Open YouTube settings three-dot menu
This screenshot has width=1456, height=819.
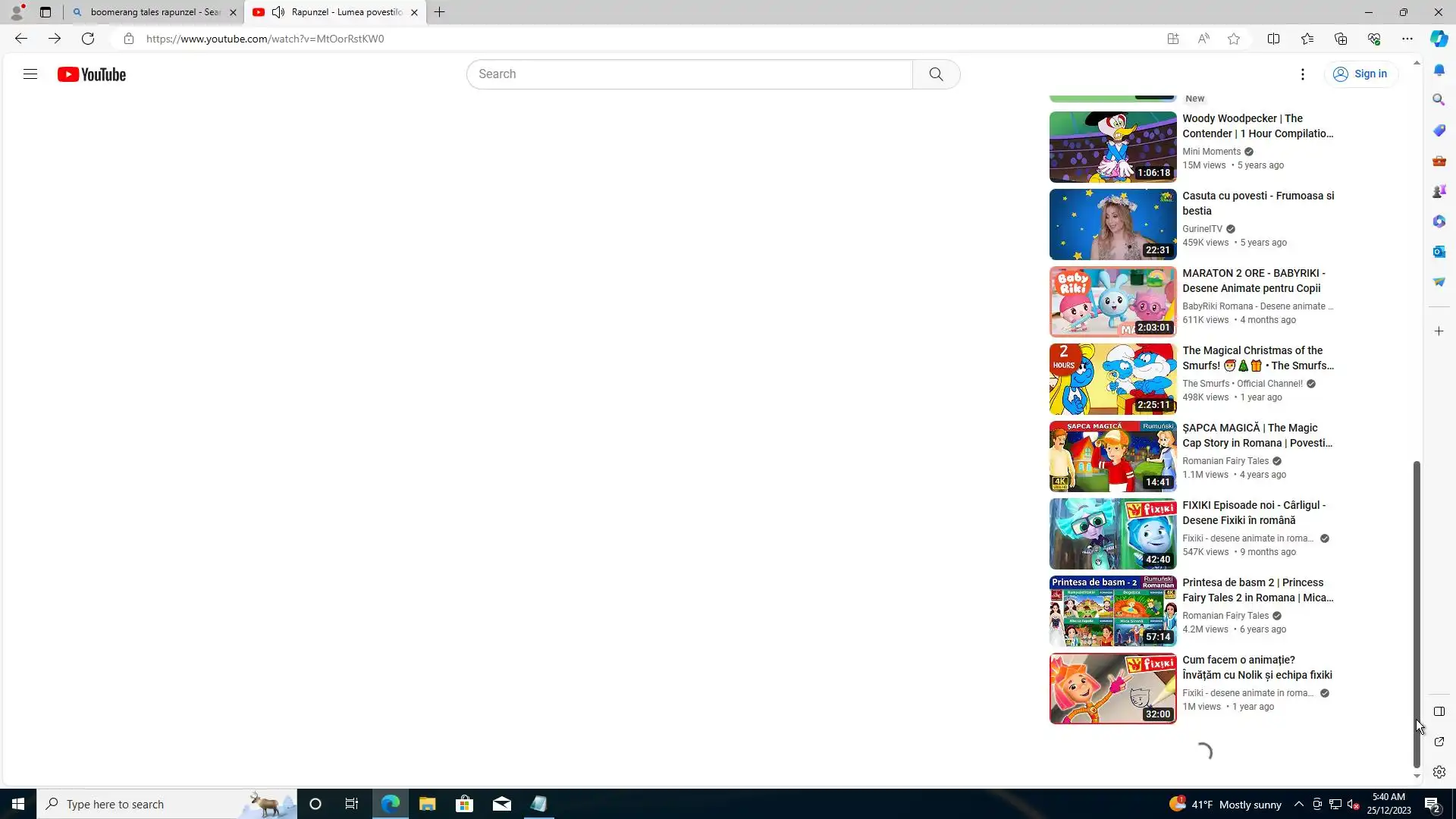tap(1302, 74)
